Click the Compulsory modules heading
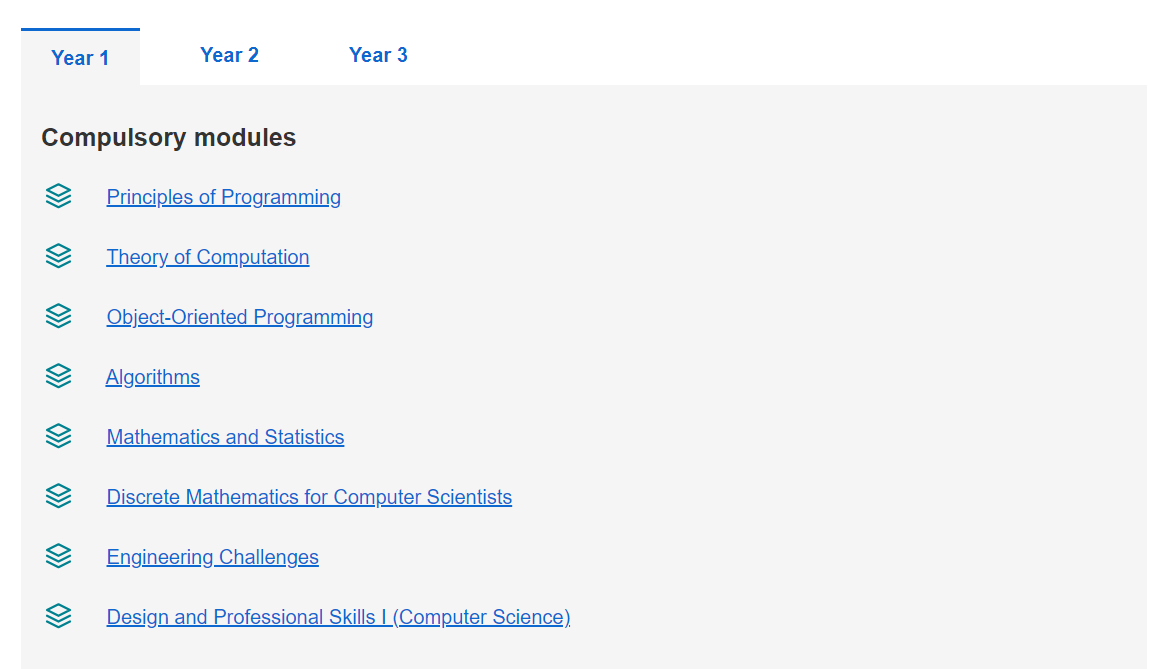The image size is (1149, 669). [168, 137]
